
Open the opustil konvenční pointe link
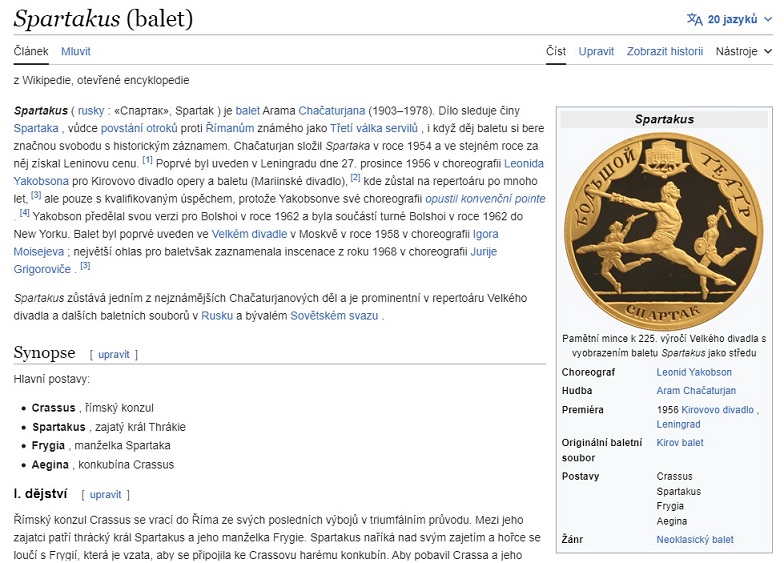point(485,198)
